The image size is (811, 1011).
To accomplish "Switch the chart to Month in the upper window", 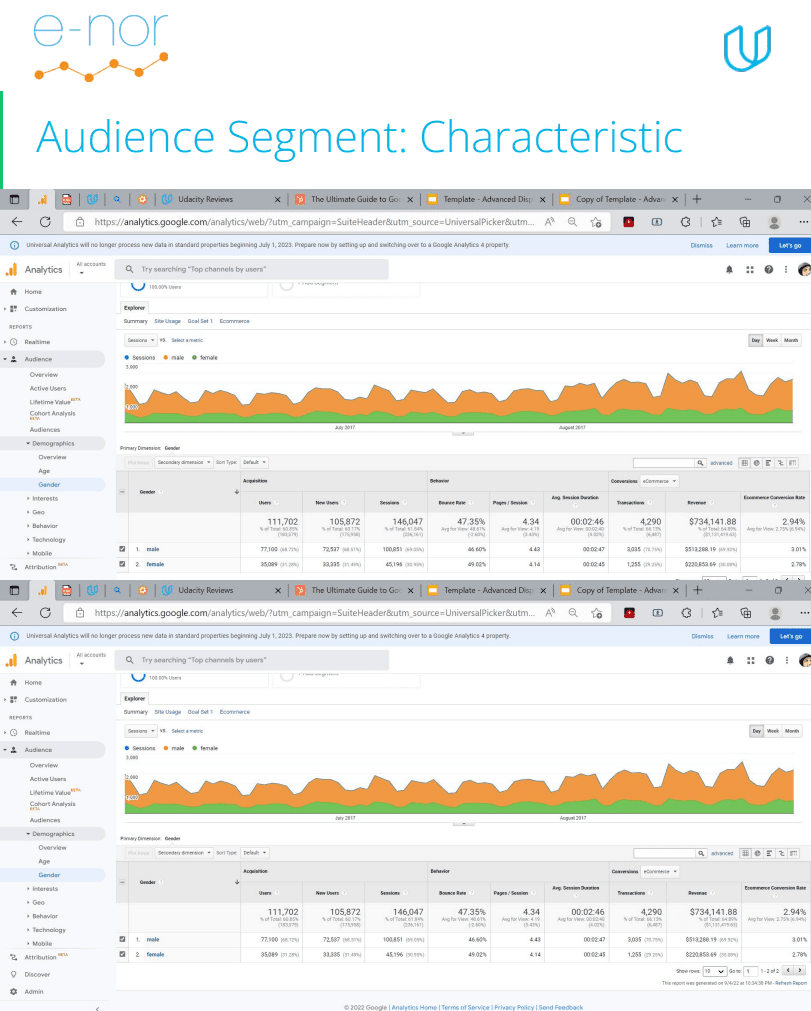I will 791,340.
